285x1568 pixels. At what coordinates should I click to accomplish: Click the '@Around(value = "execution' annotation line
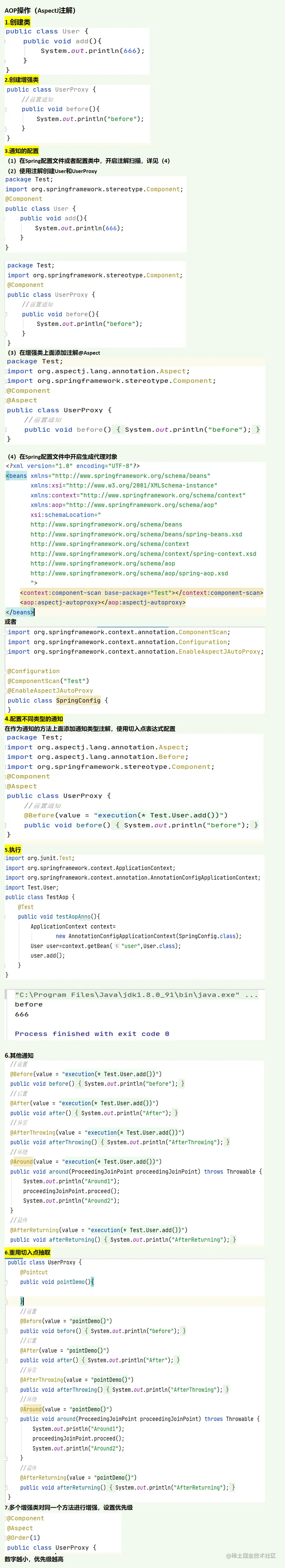click(86, 1162)
